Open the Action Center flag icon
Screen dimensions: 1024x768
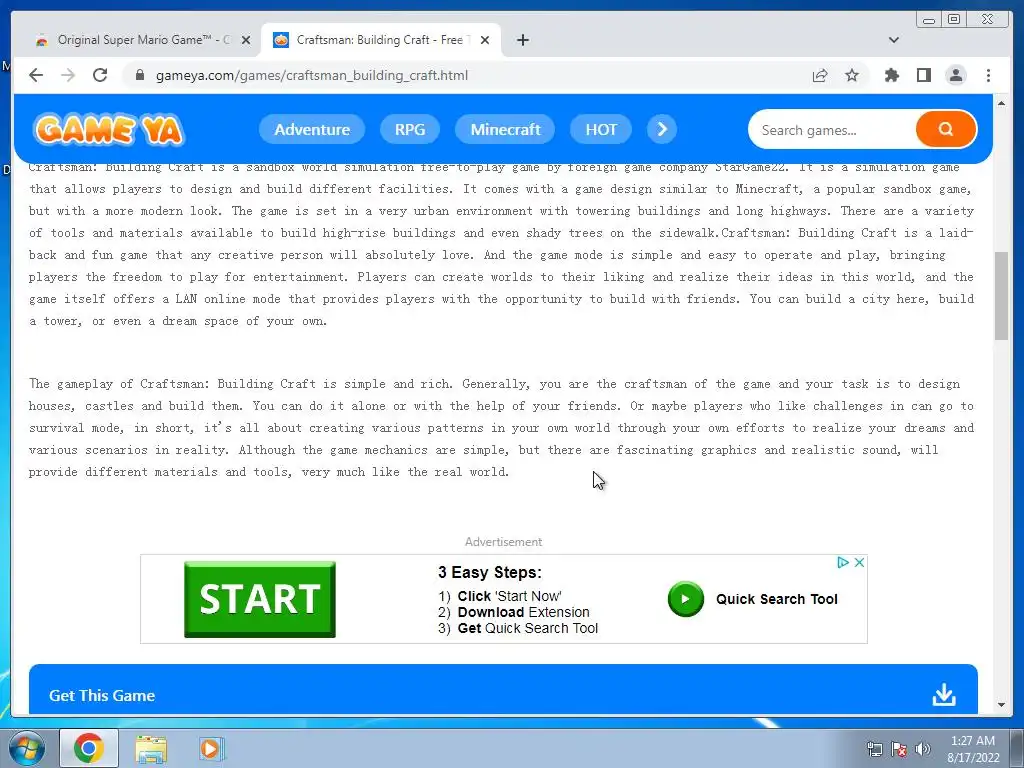click(899, 748)
